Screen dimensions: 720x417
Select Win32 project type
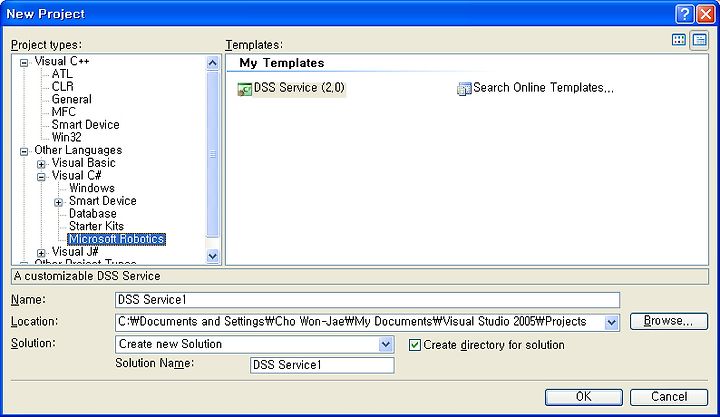[x=67, y=137]
